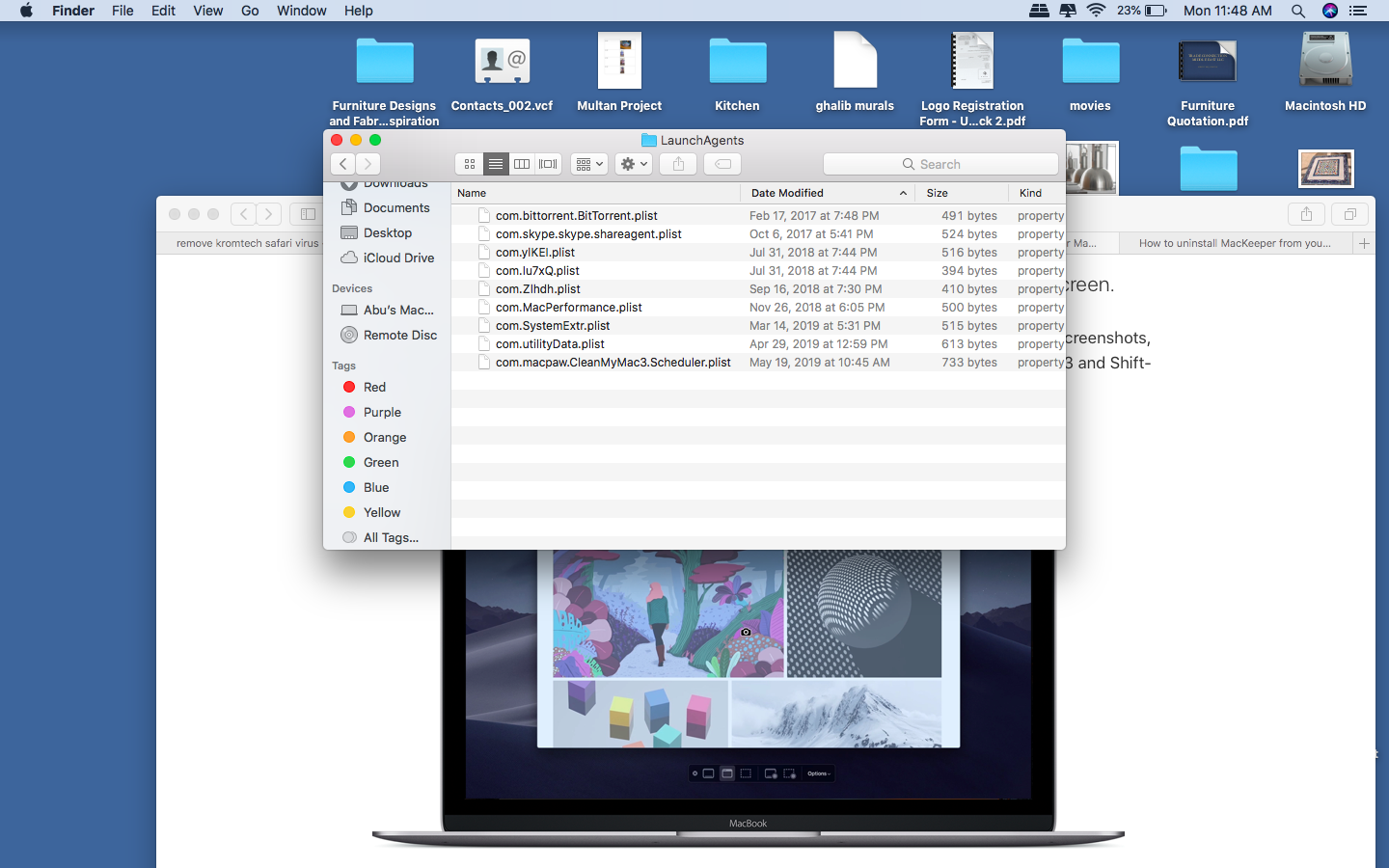1389x868 pixels.
Task: Select the Red tag
Action: point(365,387)
